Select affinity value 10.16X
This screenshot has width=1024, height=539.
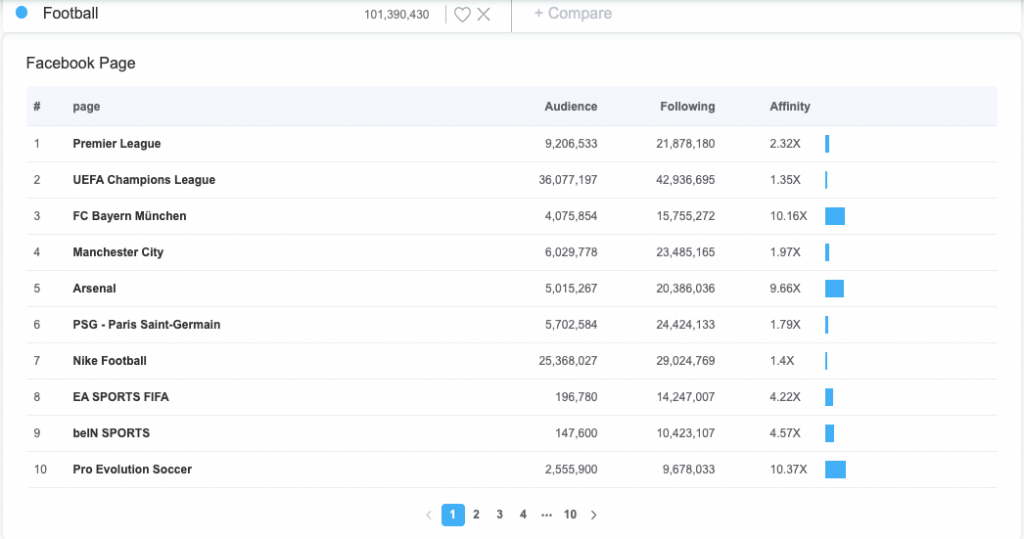(x=788, y=216)
